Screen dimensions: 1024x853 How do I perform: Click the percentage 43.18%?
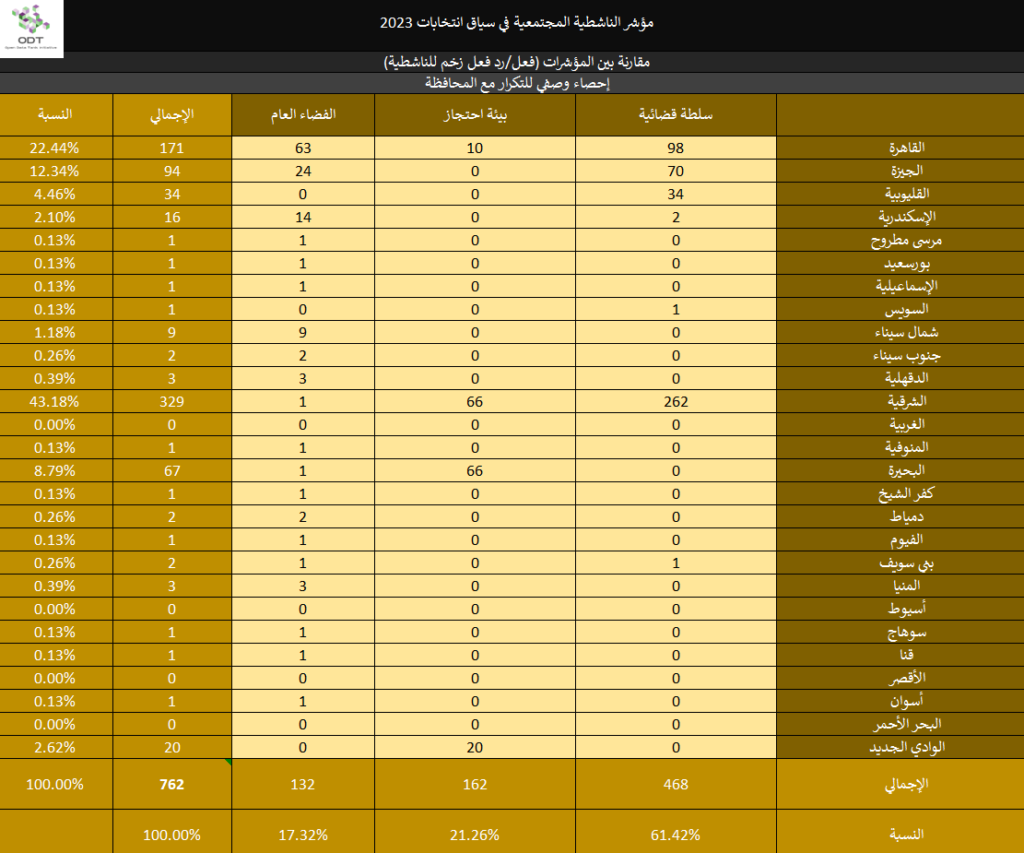pyautogui.click(x=55, y=402)
